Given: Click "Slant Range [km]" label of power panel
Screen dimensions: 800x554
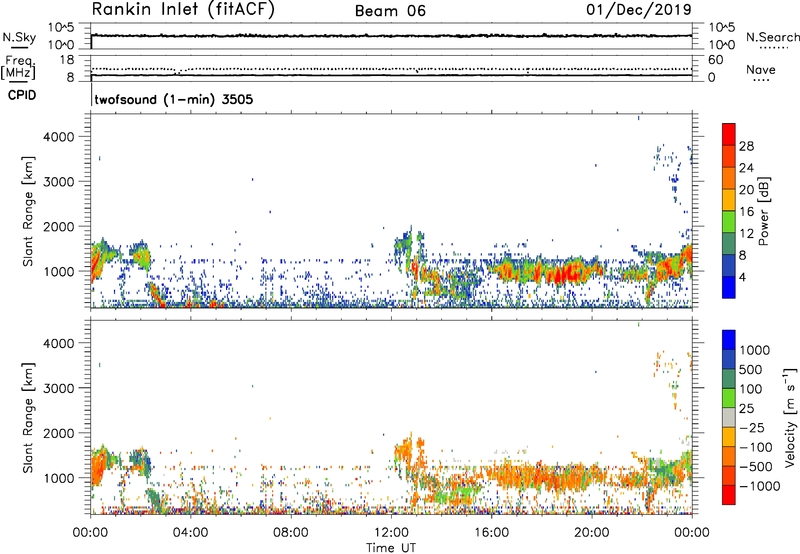Looking at the screenshot, I should point(28,211).
